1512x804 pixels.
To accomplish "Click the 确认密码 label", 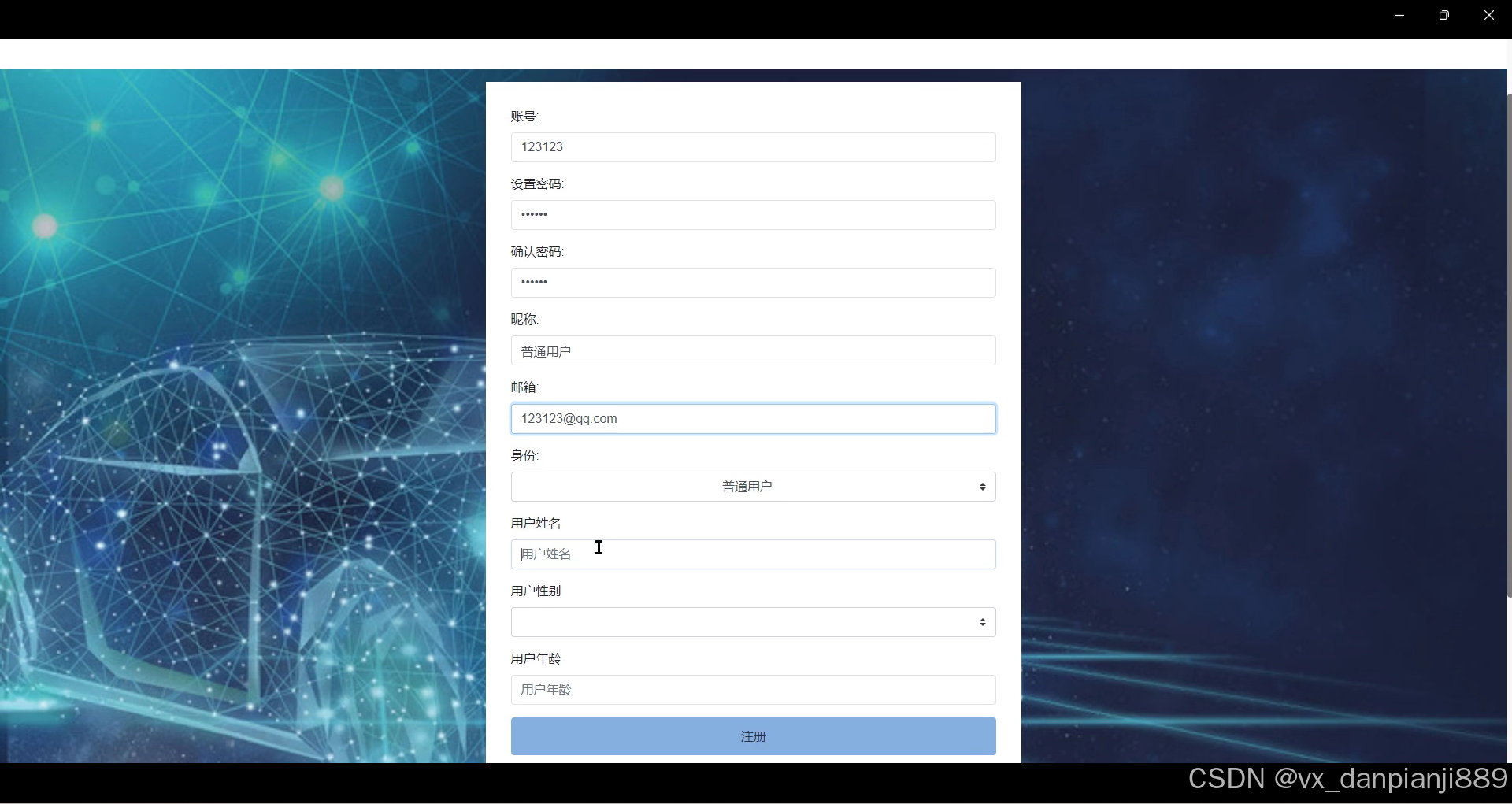I will pyautogui.click(x=537, y=252).
